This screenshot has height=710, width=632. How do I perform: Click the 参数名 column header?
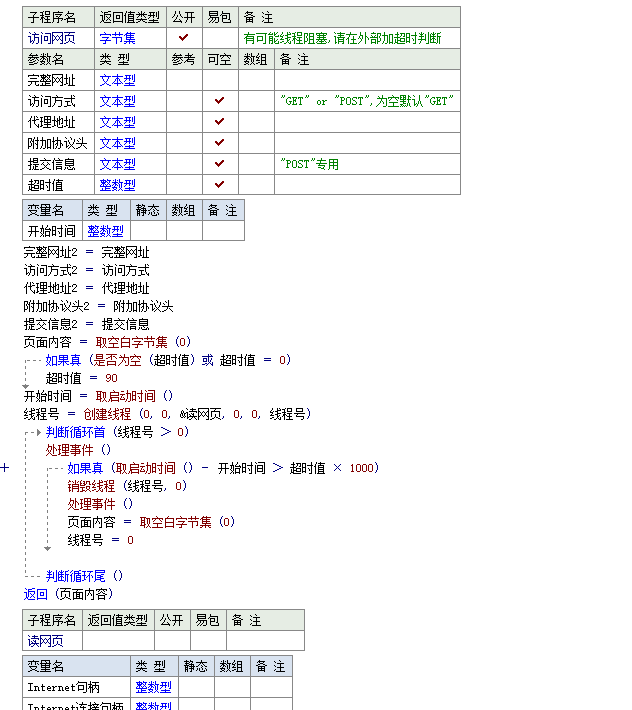point(58,59)
